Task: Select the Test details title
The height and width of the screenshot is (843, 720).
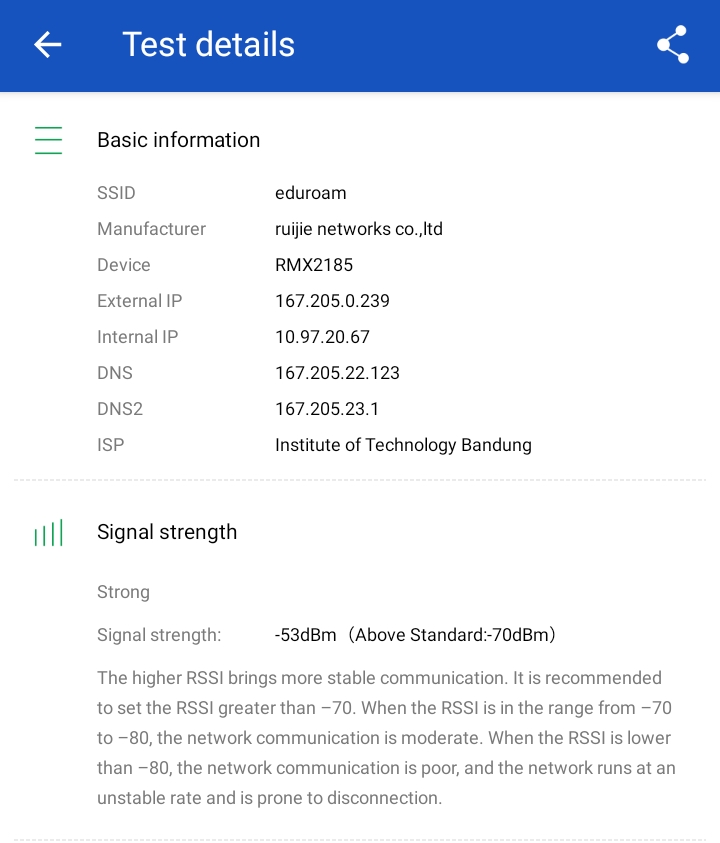Action: pyautogui.click(x=208, y=45)
